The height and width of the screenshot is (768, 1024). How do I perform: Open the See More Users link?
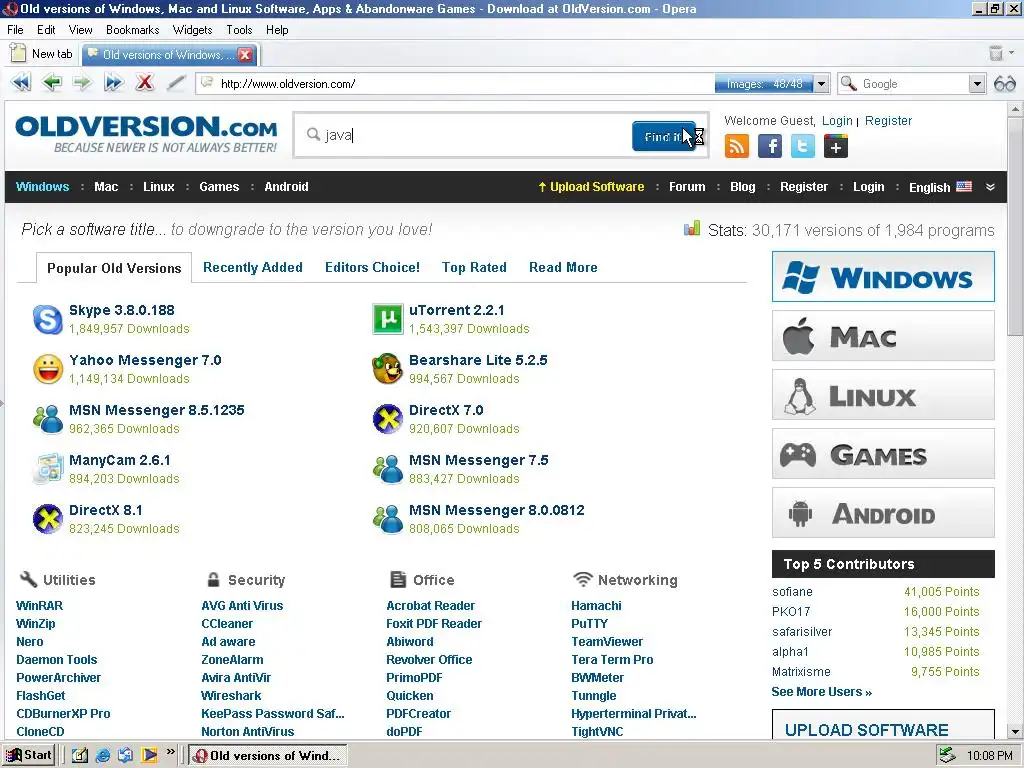click(822, 692)
